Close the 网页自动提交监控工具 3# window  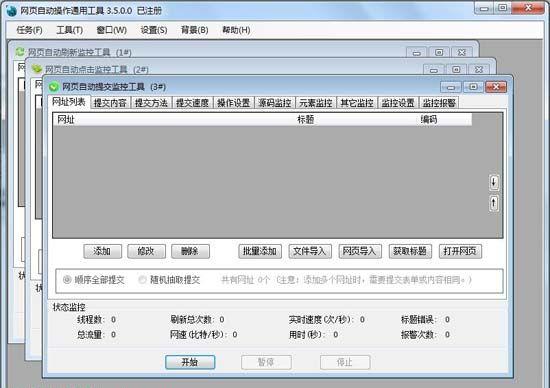pyautogui.click(x=496, y=87)
